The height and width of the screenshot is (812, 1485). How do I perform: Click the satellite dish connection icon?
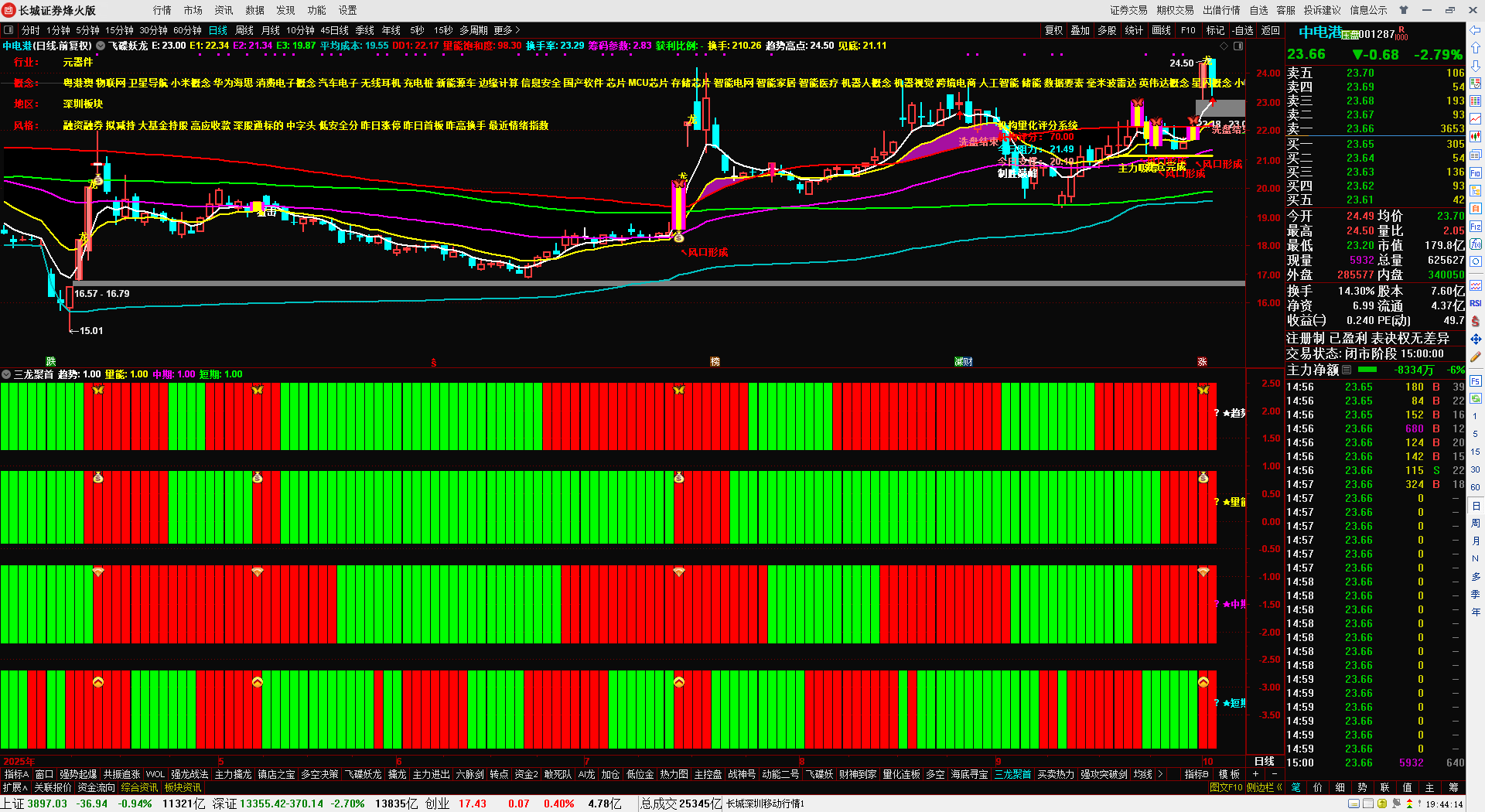[x=1397, y=804]
